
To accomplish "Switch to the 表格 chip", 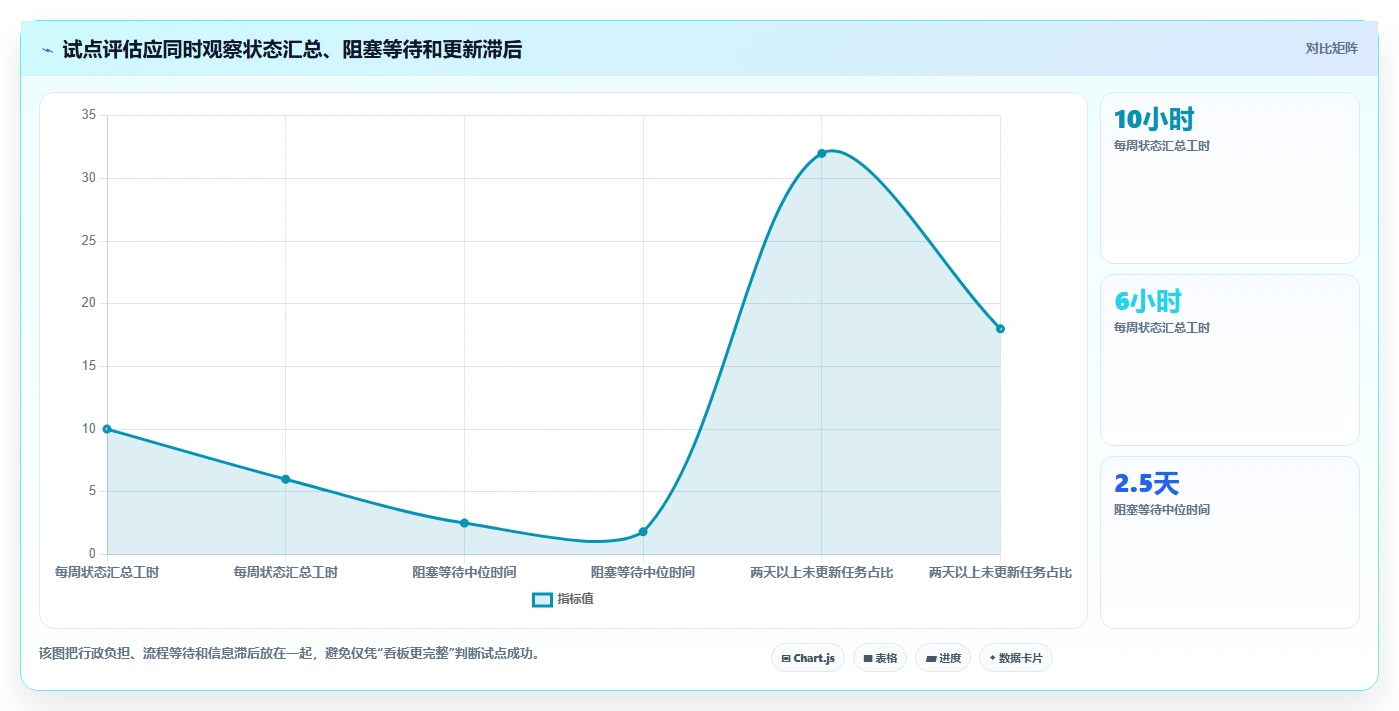I will 880,658.
